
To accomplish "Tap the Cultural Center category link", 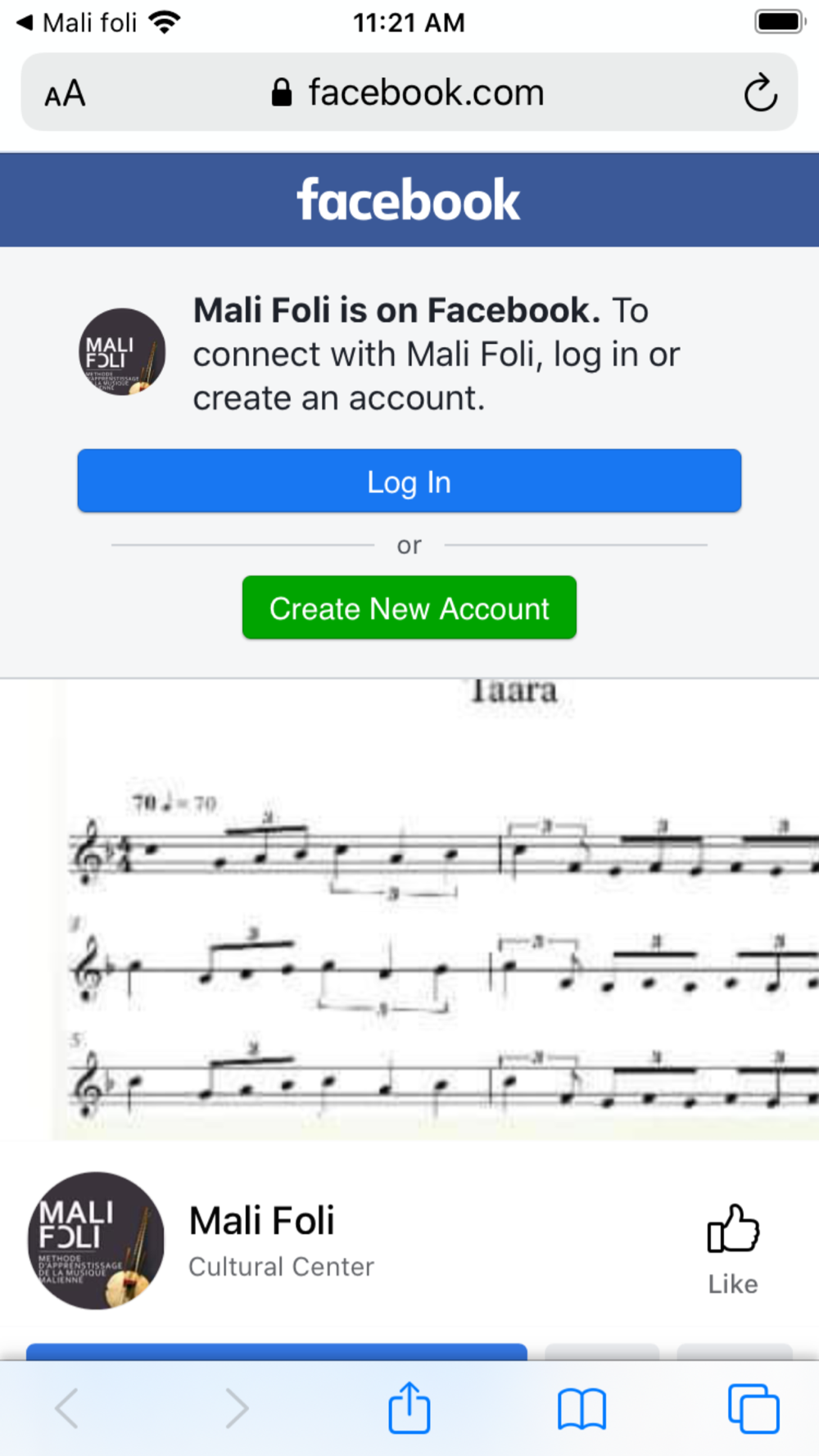I will coord(281,1267).
